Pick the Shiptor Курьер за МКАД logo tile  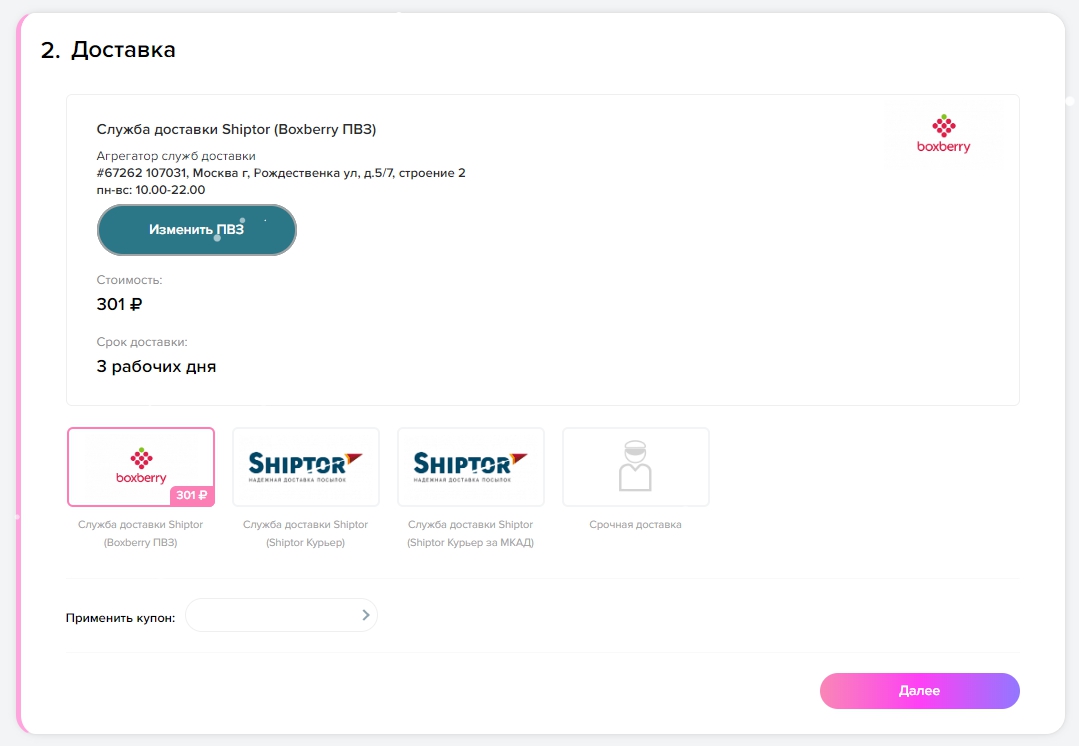[x=470, y=466]
